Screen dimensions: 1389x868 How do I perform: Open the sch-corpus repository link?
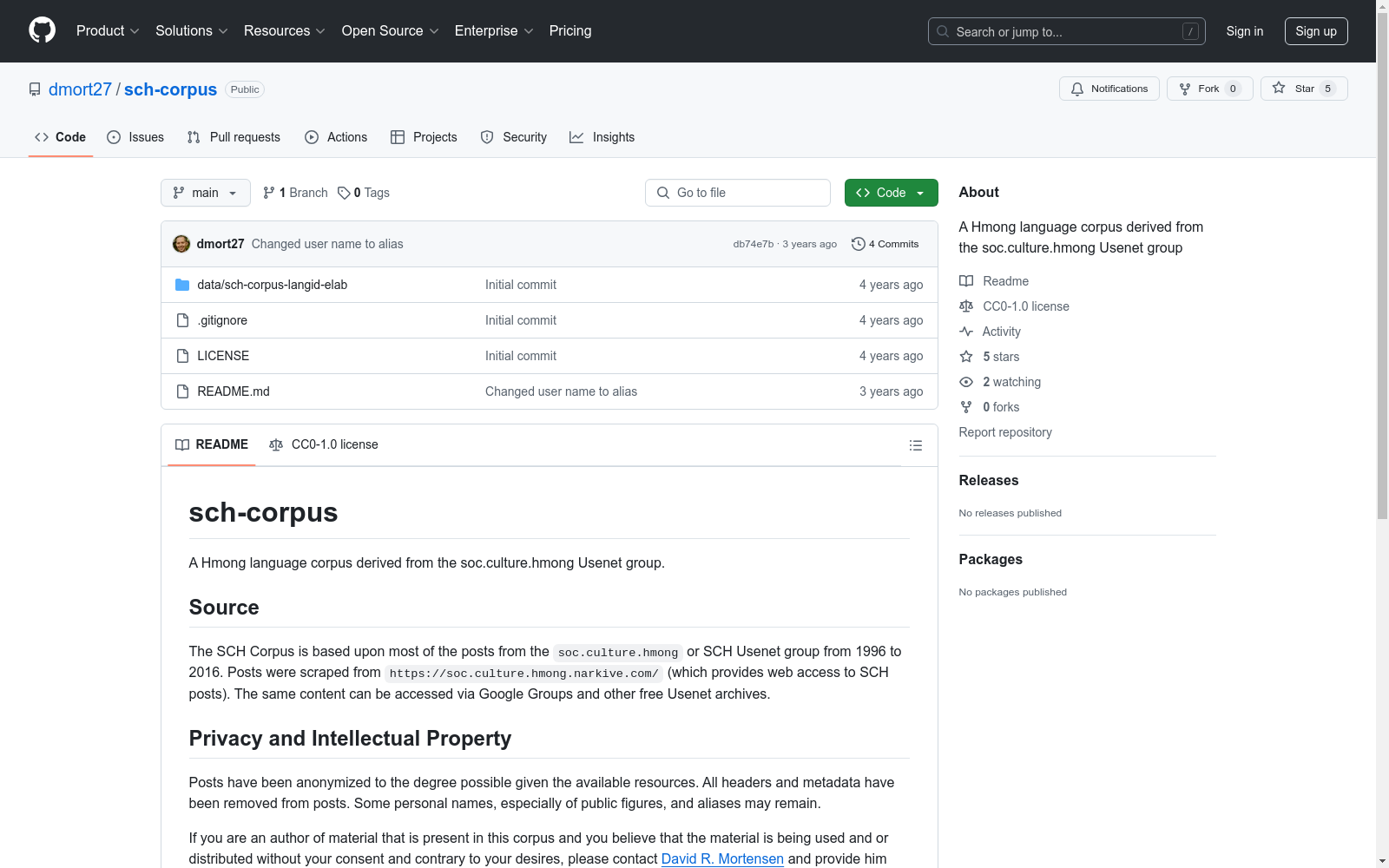pos(170,89)
